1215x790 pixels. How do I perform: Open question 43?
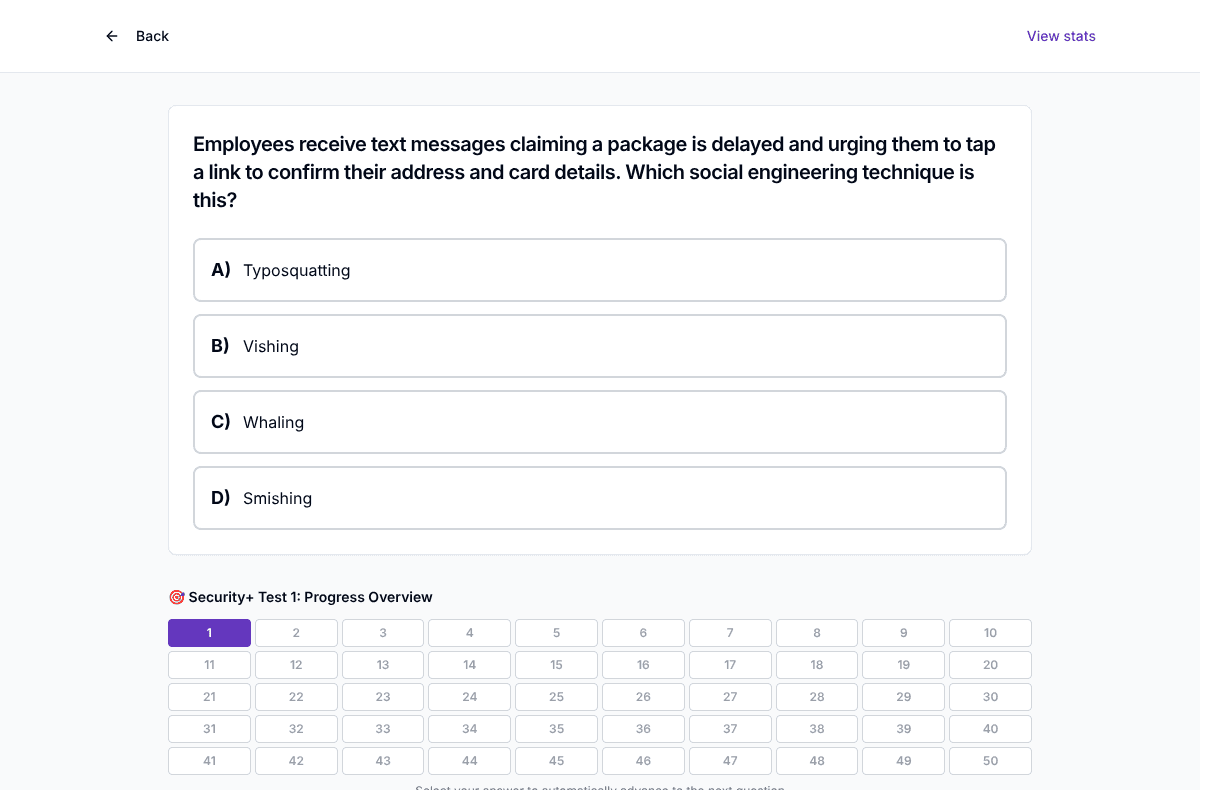[383, 761]
